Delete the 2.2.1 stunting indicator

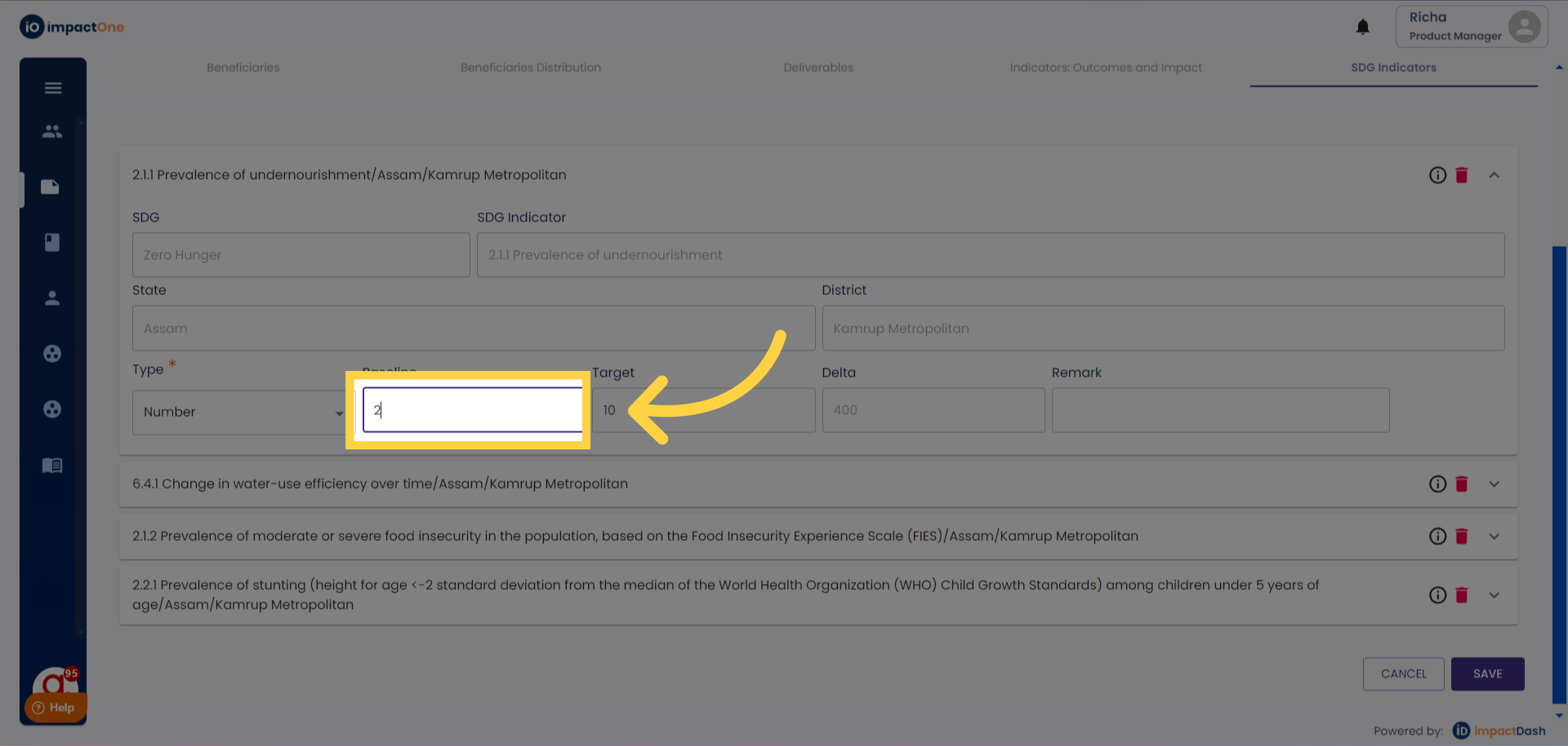point(1462,596)
